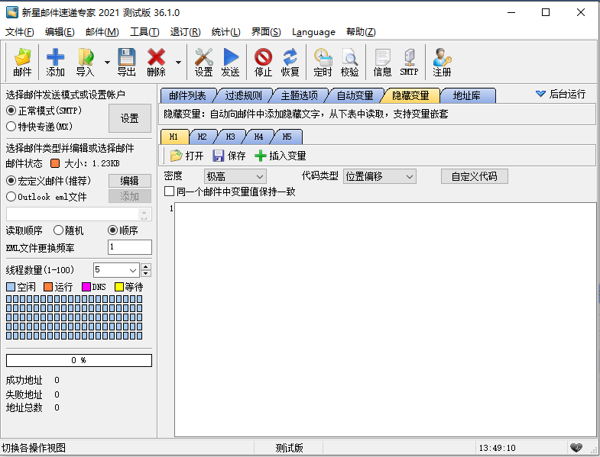This screenshot has width=600, height=457.
Task: Click the EML文件更换频率 input field
Action: pos(129,247)
